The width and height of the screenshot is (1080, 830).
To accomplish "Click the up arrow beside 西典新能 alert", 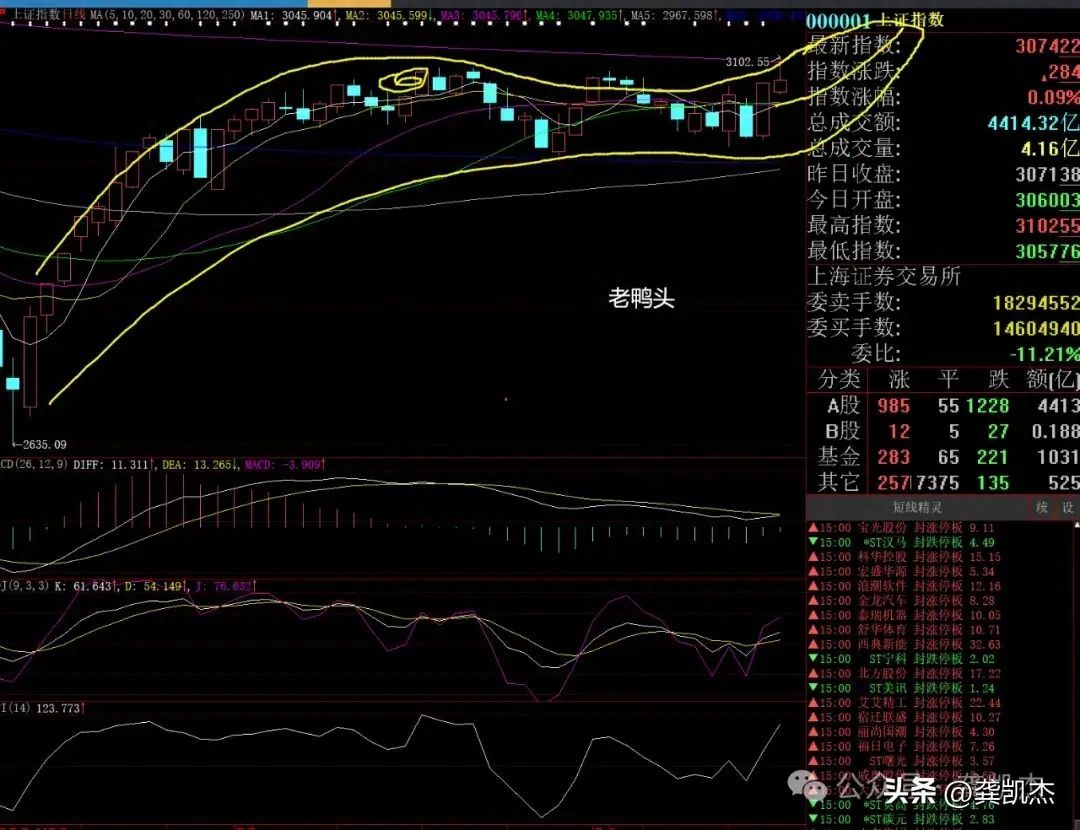I will point(814,645).
